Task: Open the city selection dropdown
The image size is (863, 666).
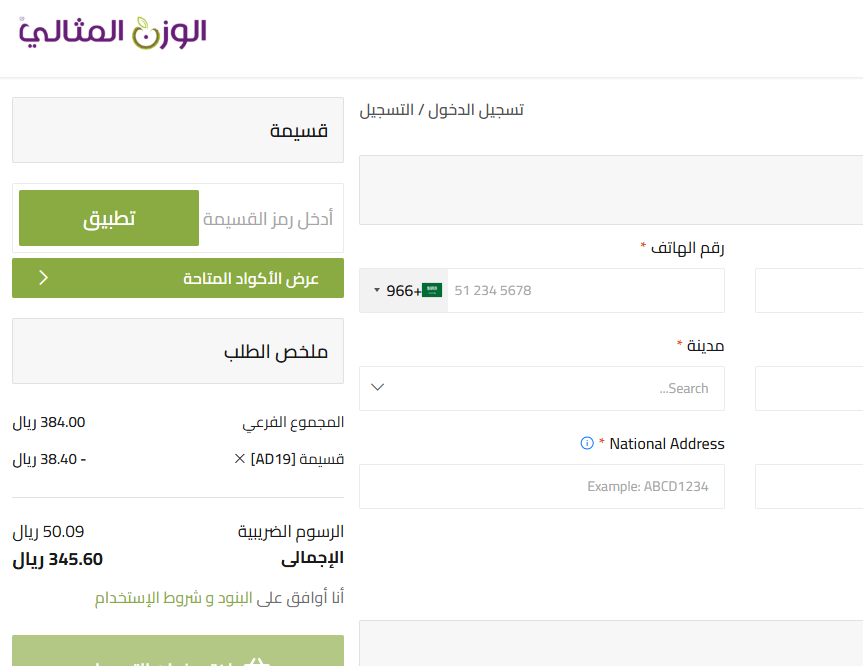Action: [541, 388]
